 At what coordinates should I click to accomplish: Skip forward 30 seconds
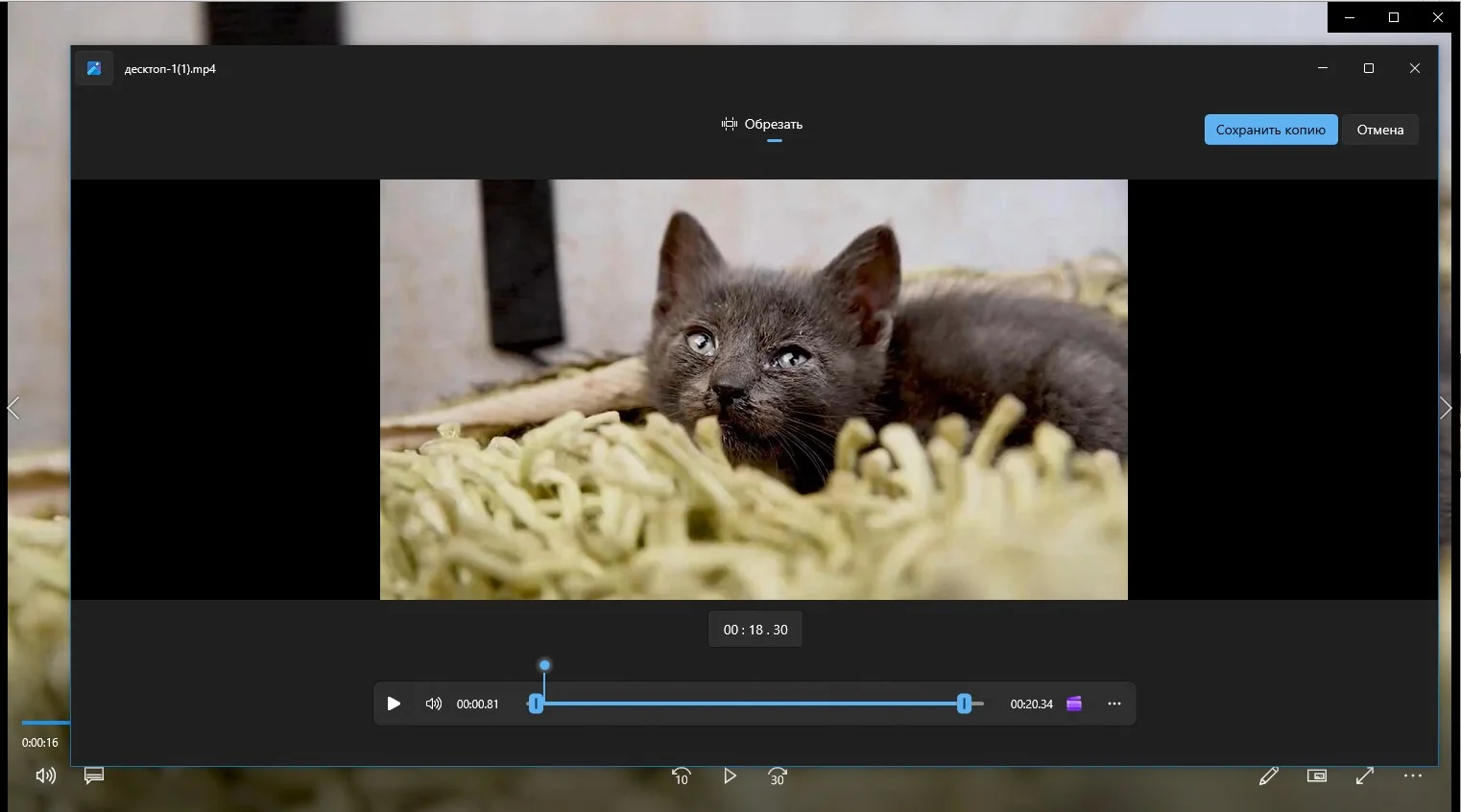(x=777, y=776)
